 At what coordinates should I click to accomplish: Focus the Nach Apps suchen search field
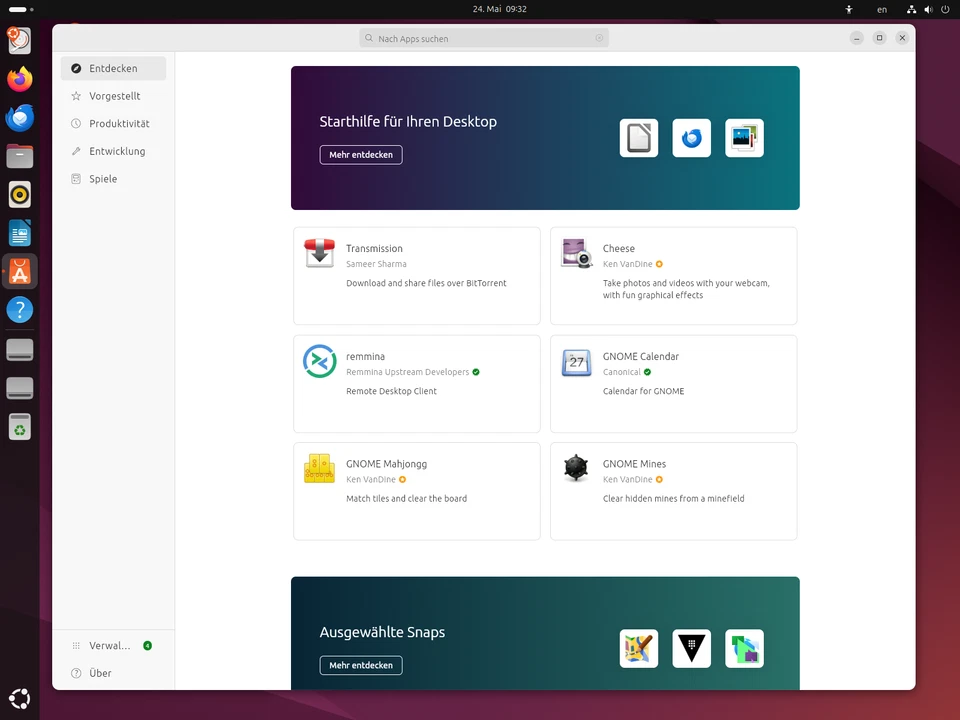coord(484,38)
